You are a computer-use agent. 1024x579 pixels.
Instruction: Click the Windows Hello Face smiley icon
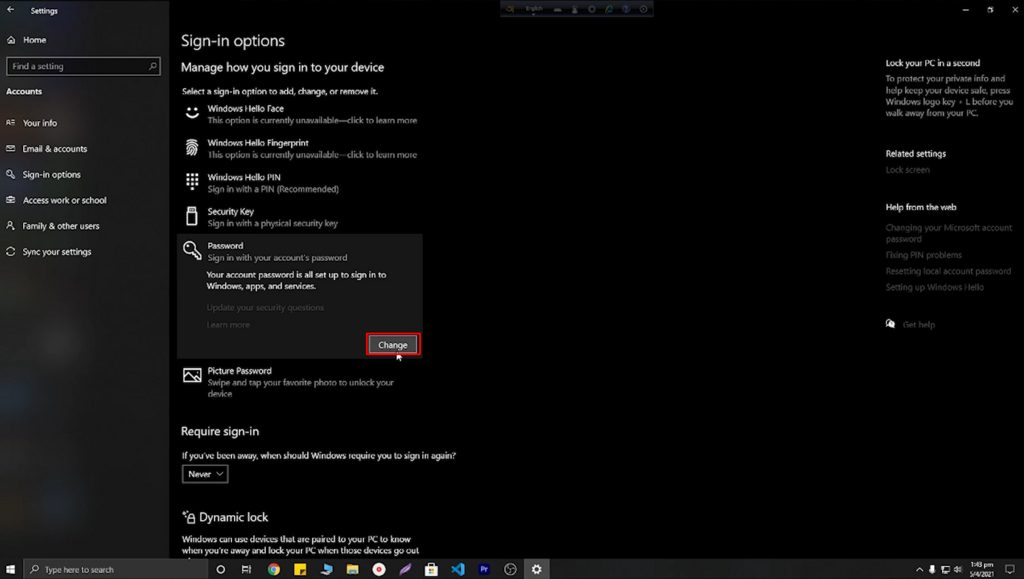pos(192,113)
